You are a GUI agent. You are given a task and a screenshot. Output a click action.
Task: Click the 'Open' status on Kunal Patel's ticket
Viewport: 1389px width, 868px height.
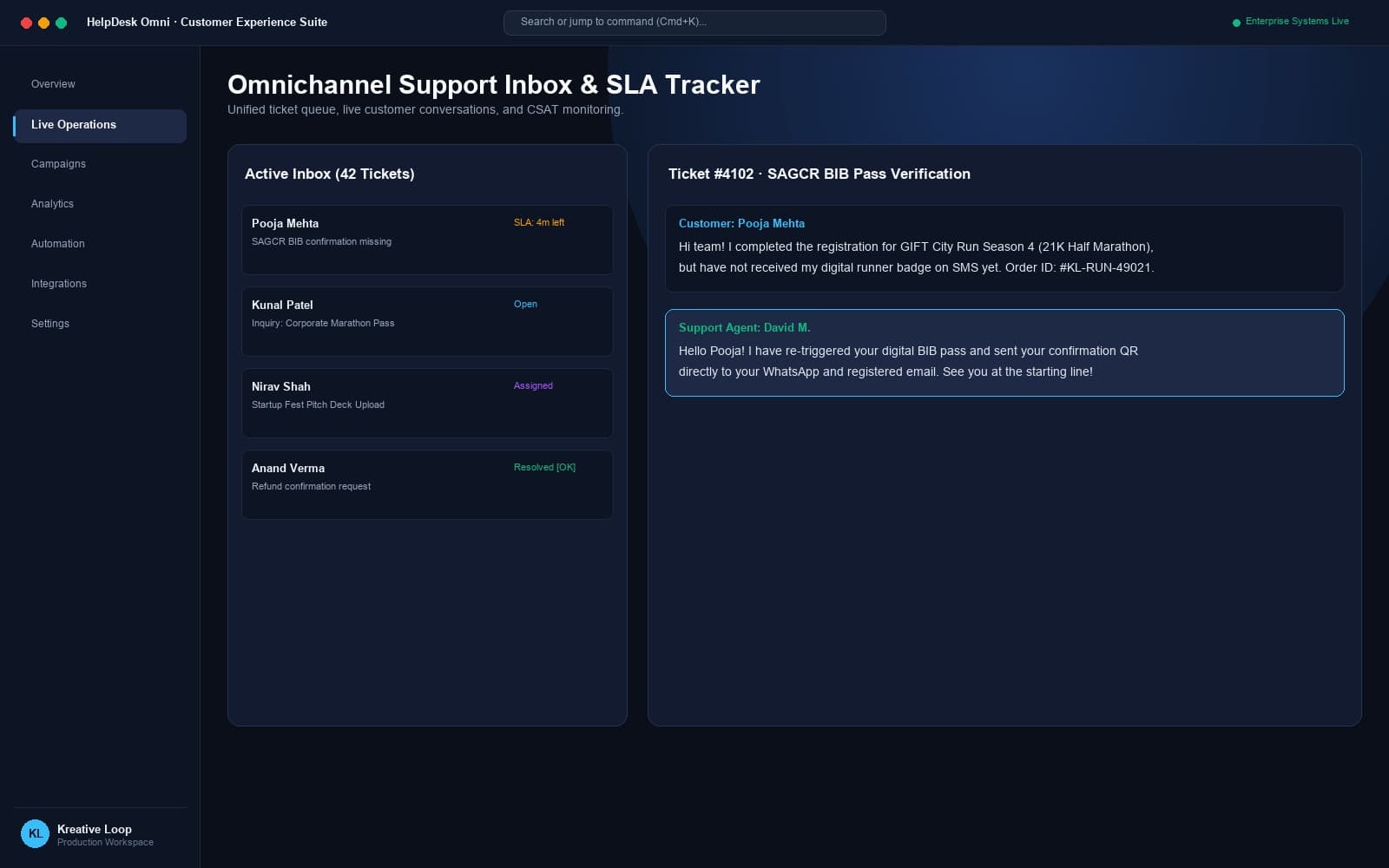click(525, 304)
